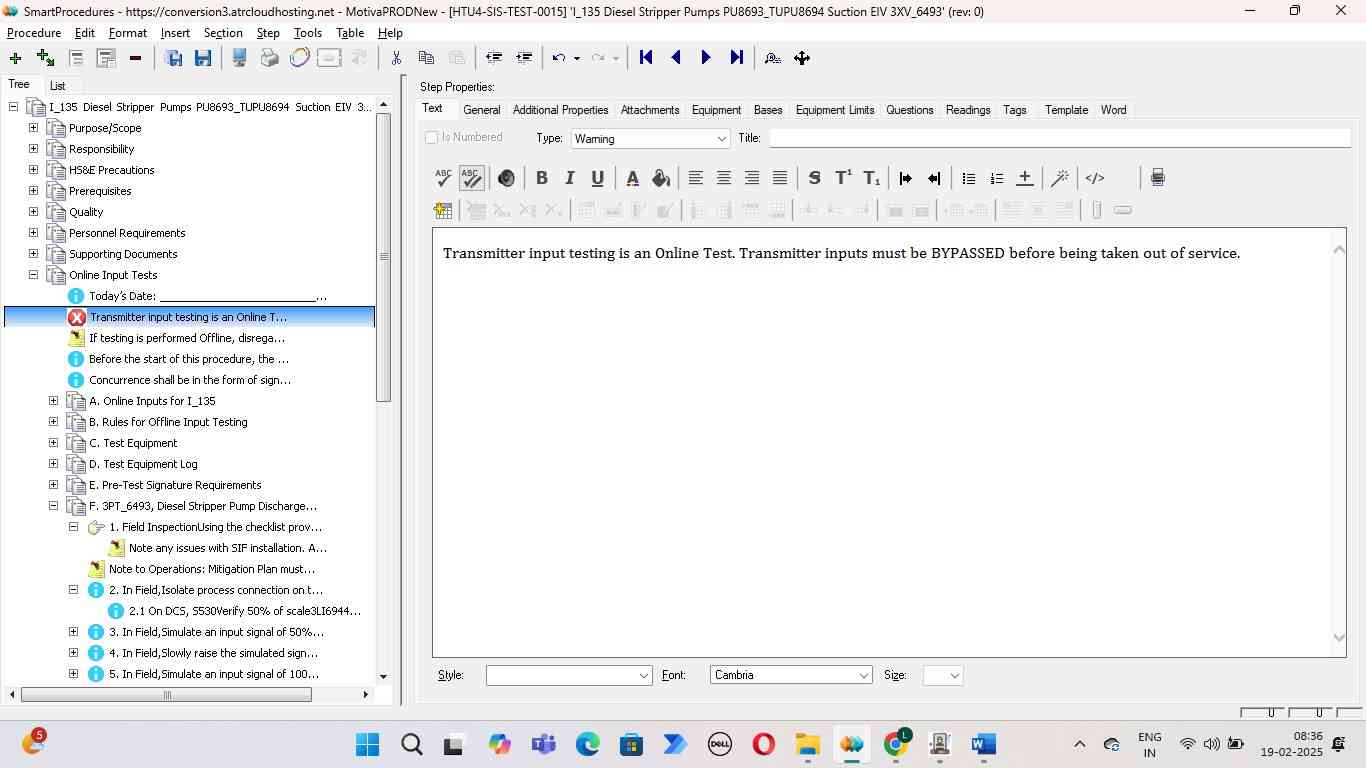1366x768 pixels.
Task: Go to last step with skip-forward arrow
Action: 736,58
